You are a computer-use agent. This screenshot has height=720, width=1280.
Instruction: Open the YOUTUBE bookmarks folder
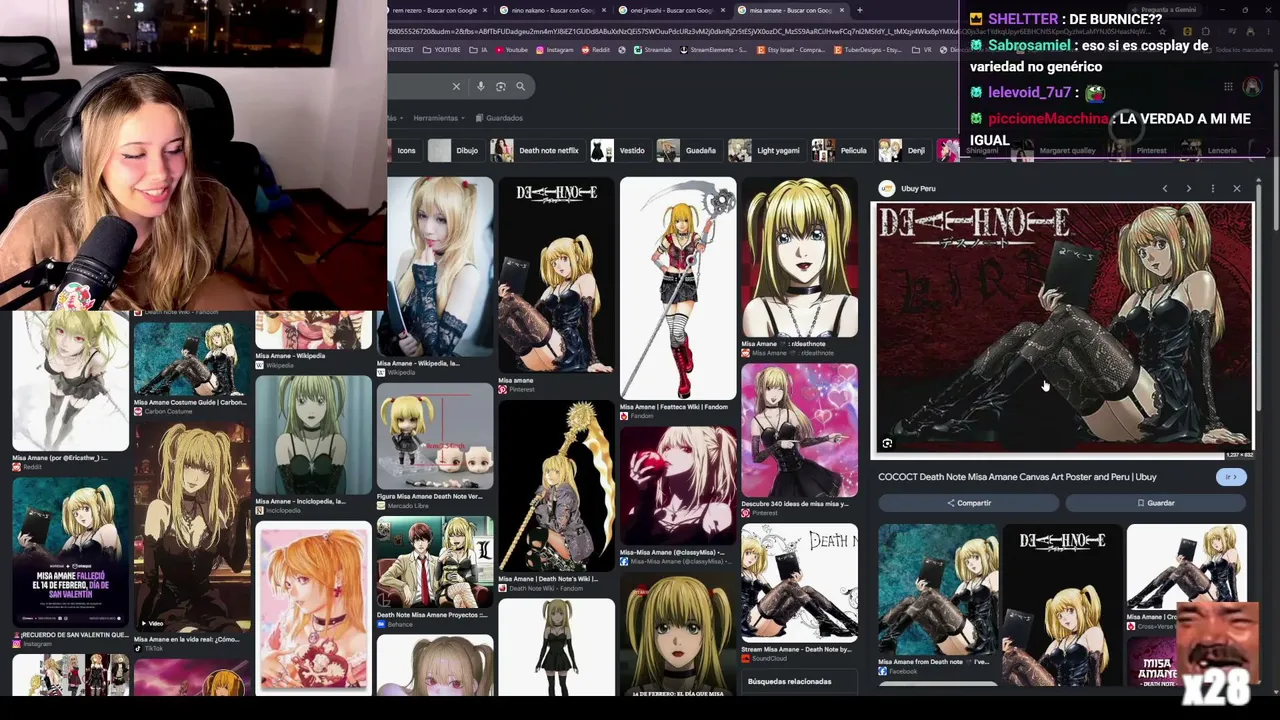tap(441, 50)
